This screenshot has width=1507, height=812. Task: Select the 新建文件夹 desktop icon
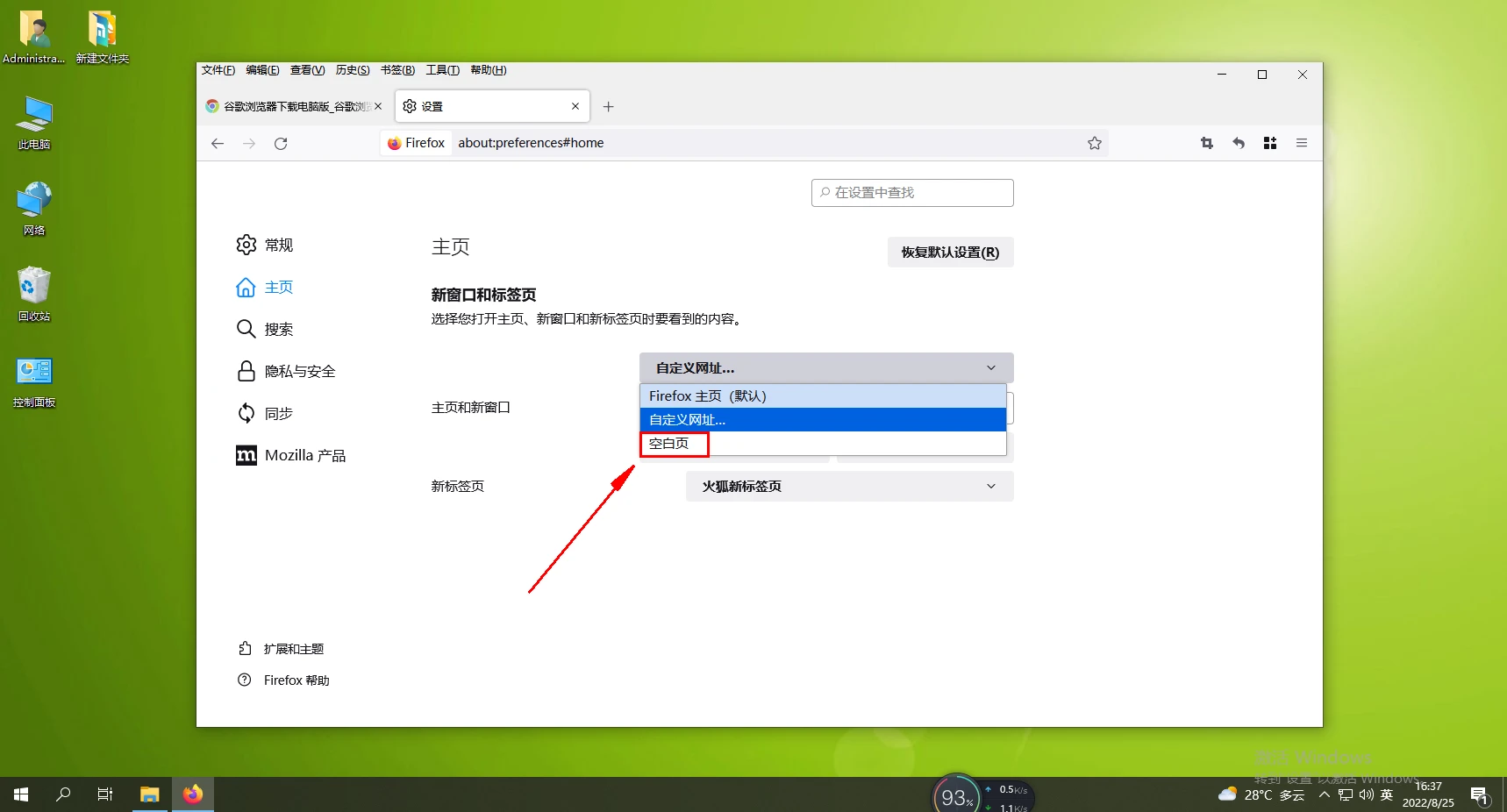(x=103, y=37)
